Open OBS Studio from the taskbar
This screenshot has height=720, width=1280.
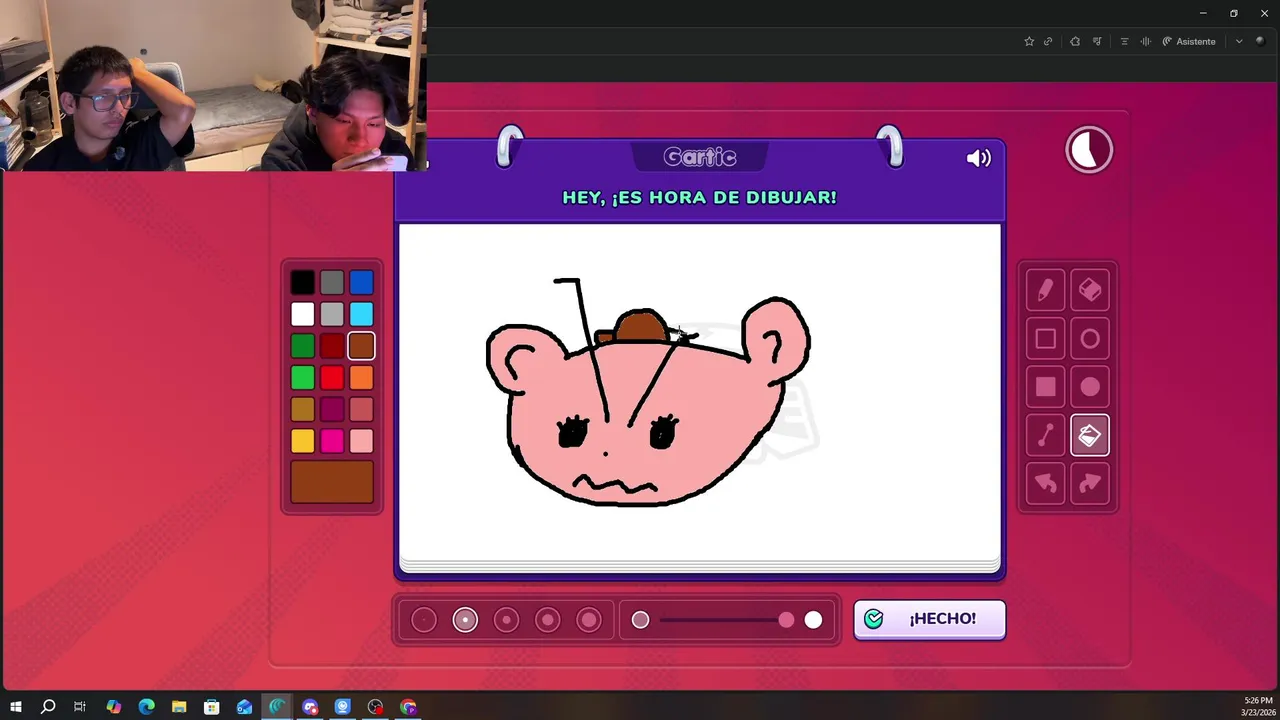click(375, 707)
